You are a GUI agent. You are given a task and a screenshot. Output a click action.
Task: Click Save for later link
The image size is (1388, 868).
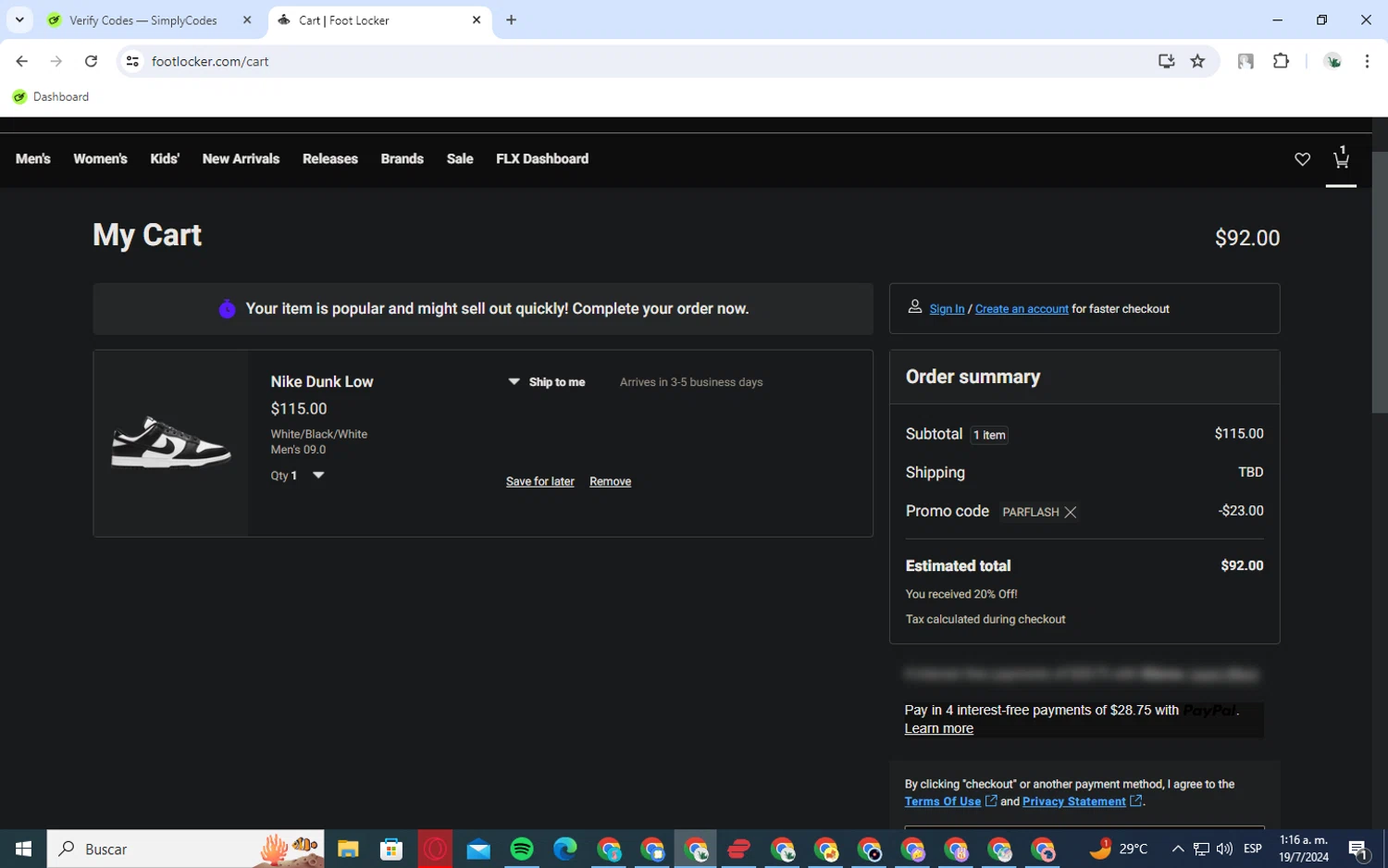(x=540, y=481)
